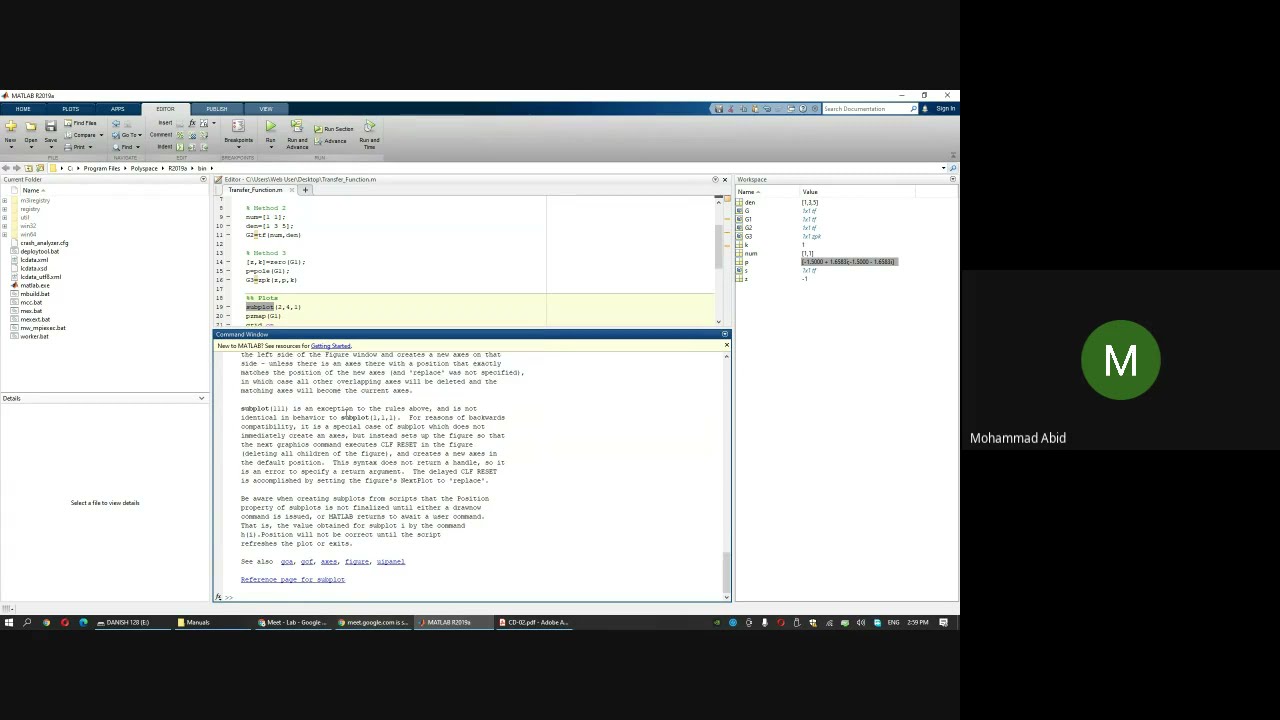This screenshot has height=720, width=1280.
Task: Select variable den in Workspace
Action: coord(750,202)
